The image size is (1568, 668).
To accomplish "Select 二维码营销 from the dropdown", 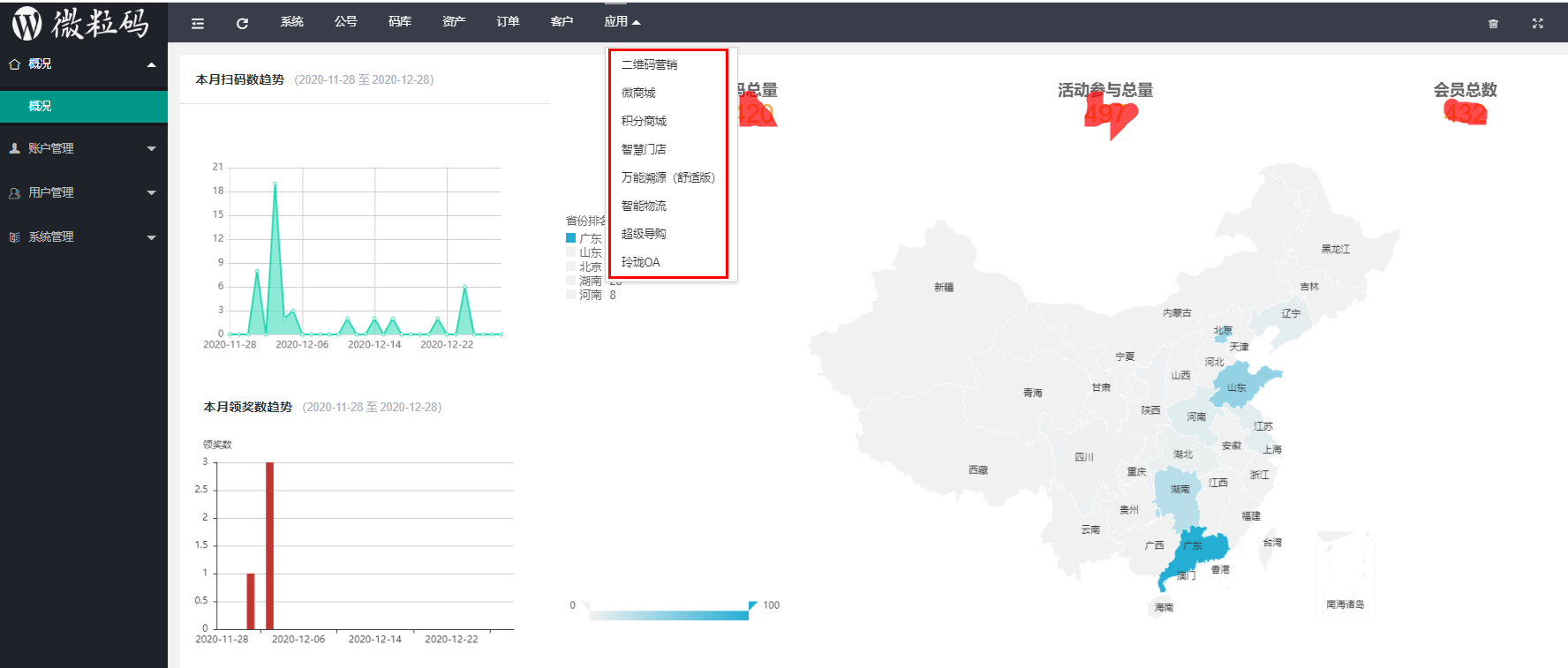I will (649, 64).
